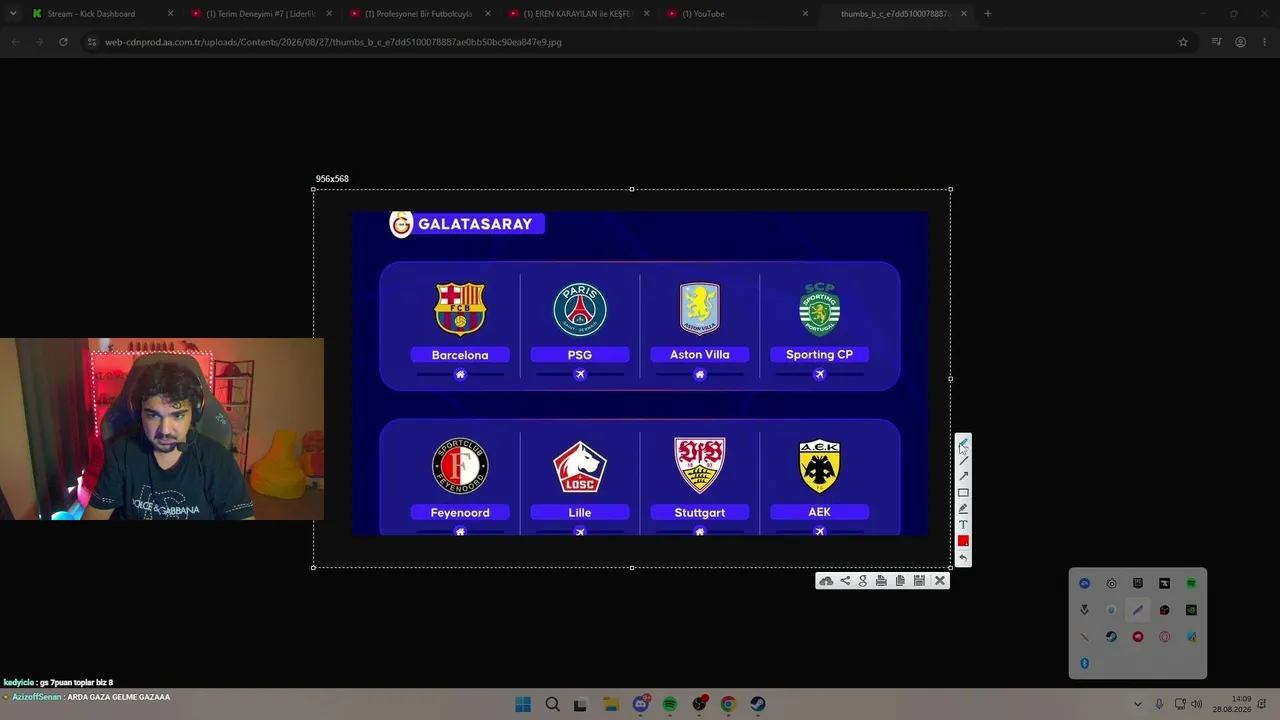This screenshot has height=720, width=1280.
Task: Open the red color picker swatch
Action: click(963, 541)
